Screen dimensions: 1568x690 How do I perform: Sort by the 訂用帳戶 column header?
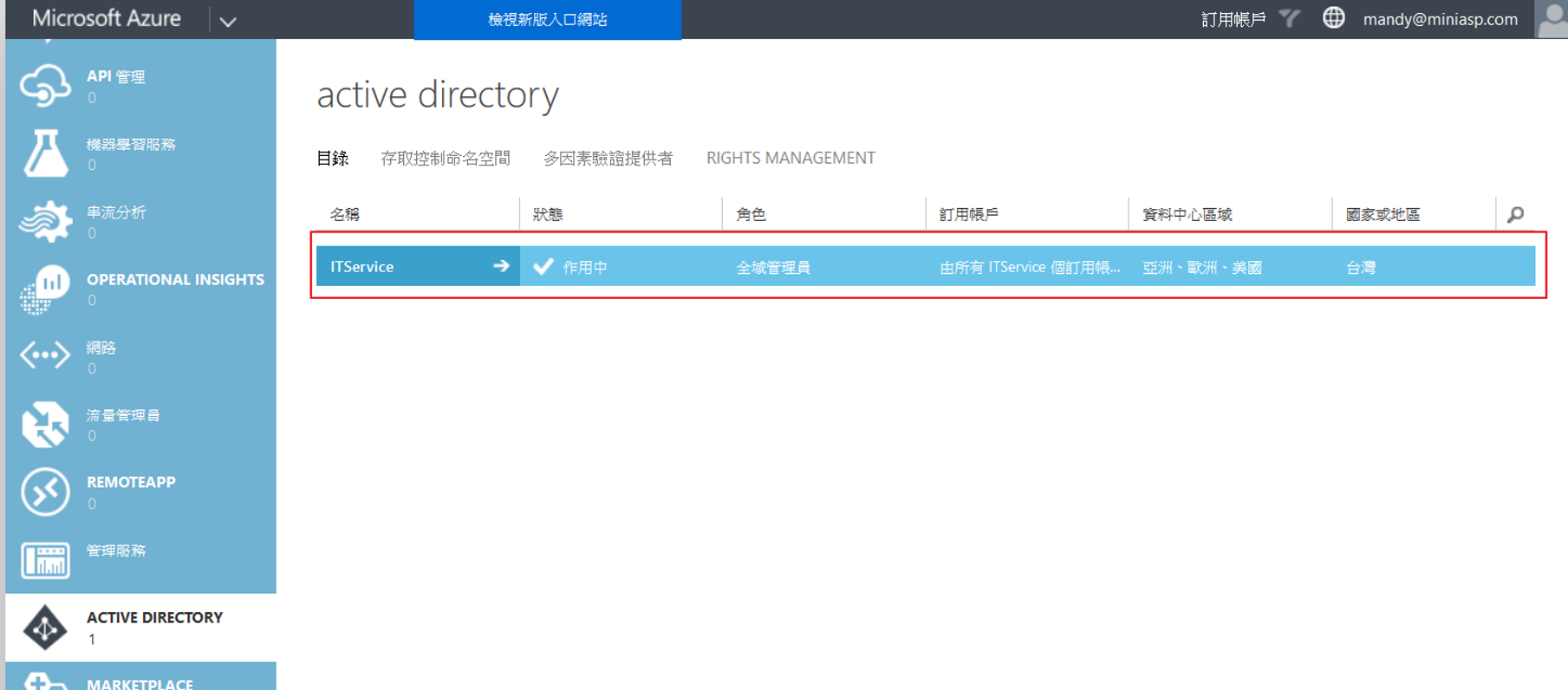(x=969, y=214)
